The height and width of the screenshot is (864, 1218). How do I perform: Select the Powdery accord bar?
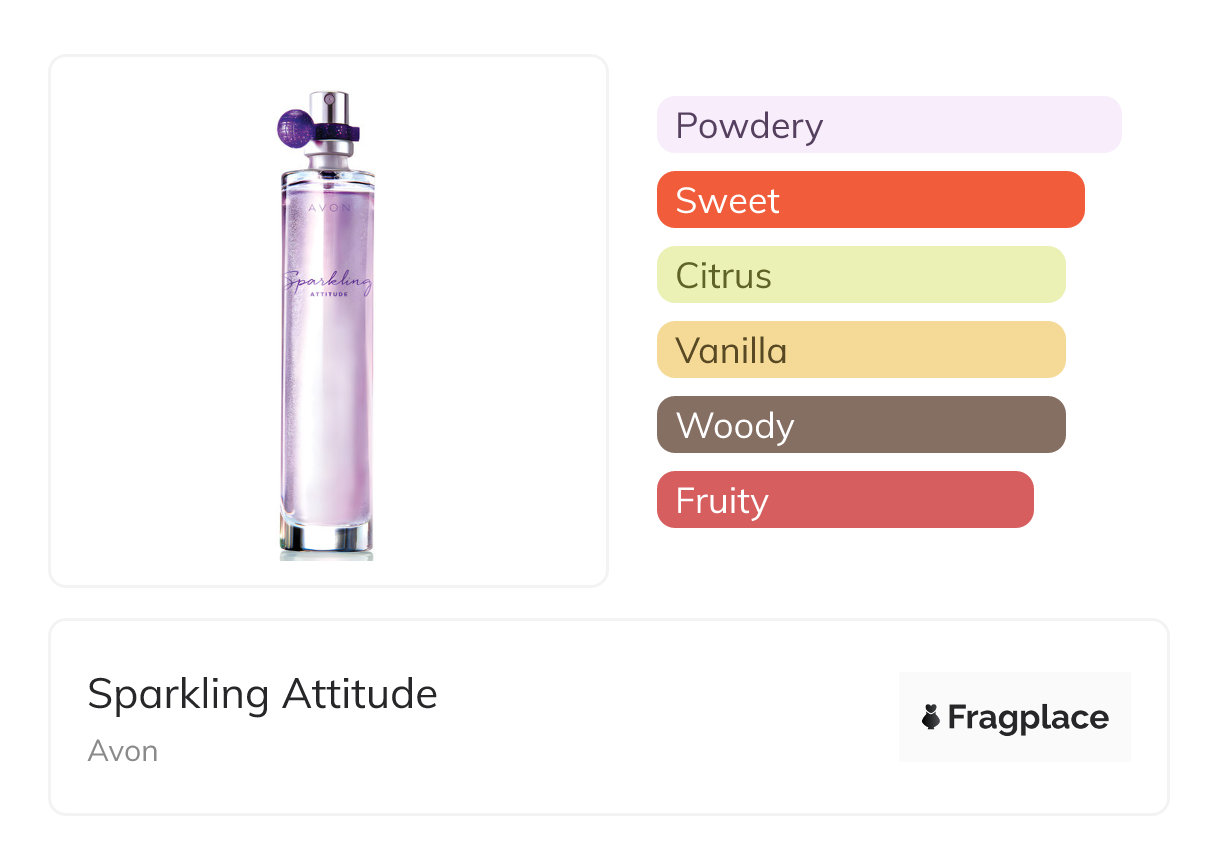[x=888, y=125]
